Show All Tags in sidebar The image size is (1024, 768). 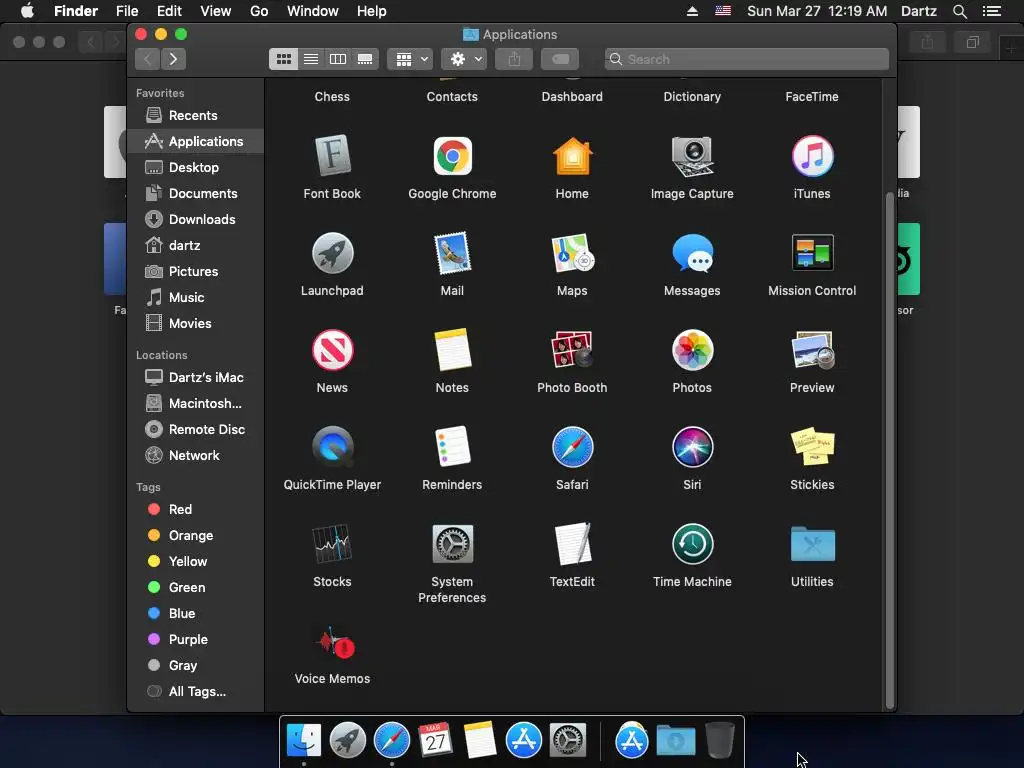[x=195, y=692]
